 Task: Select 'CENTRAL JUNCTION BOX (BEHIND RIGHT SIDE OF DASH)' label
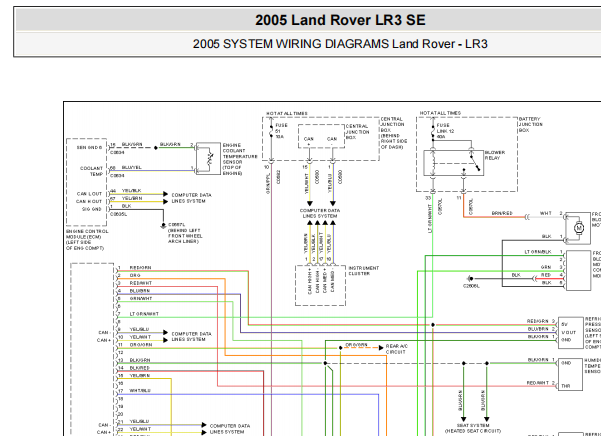[x=392, y=133]
